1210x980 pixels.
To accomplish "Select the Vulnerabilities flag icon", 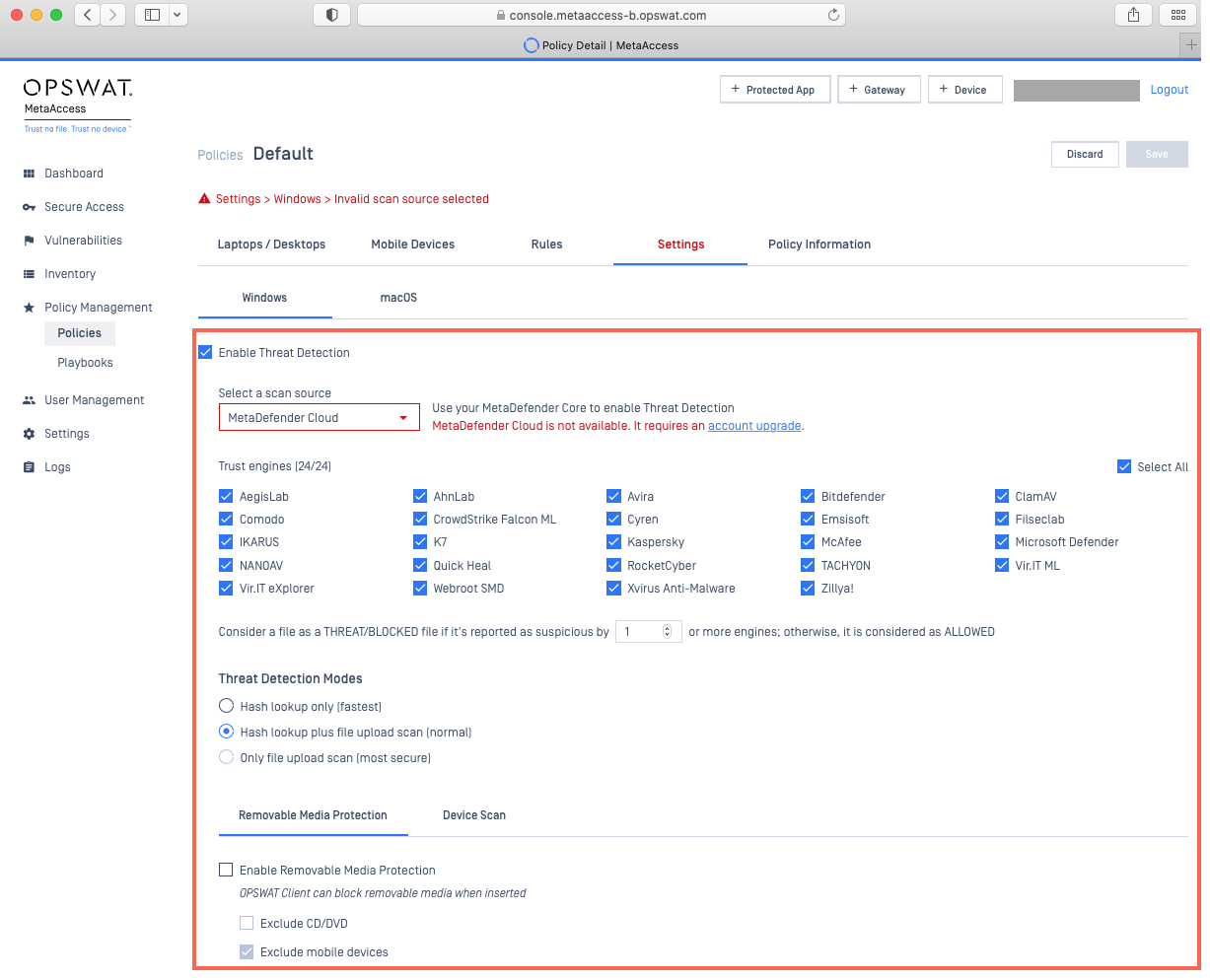I will pos(29,241).
